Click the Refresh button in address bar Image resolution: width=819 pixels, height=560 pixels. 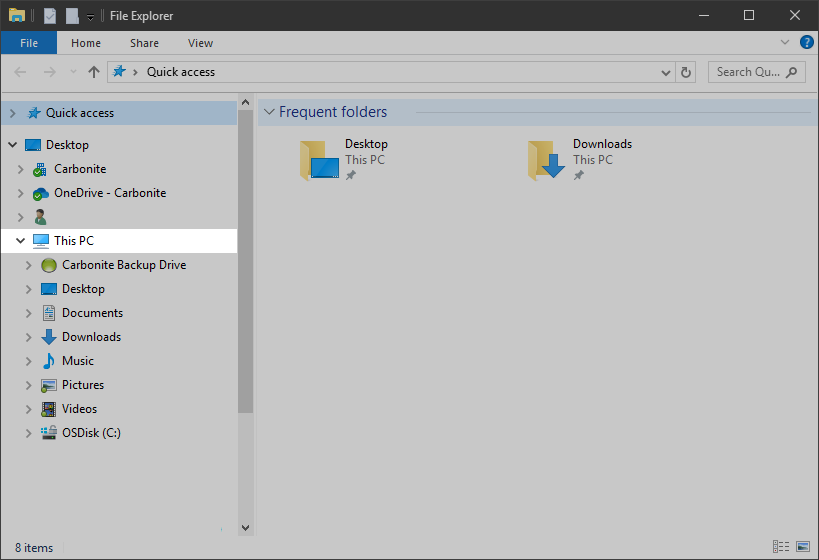(686, 72)
